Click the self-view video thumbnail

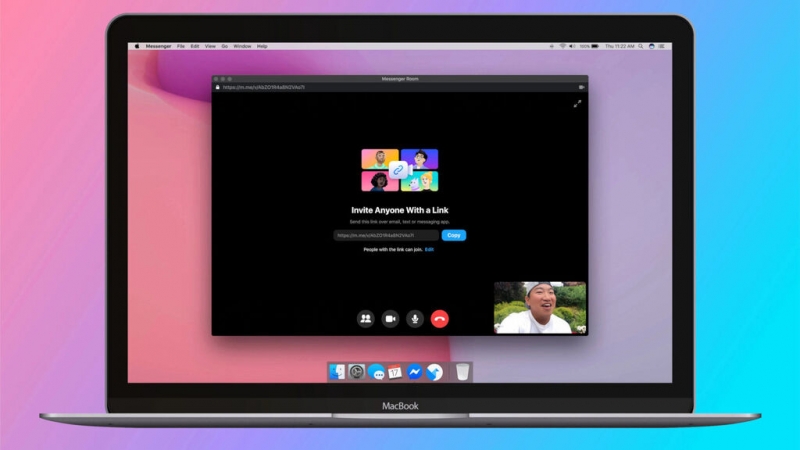[540, 307]
